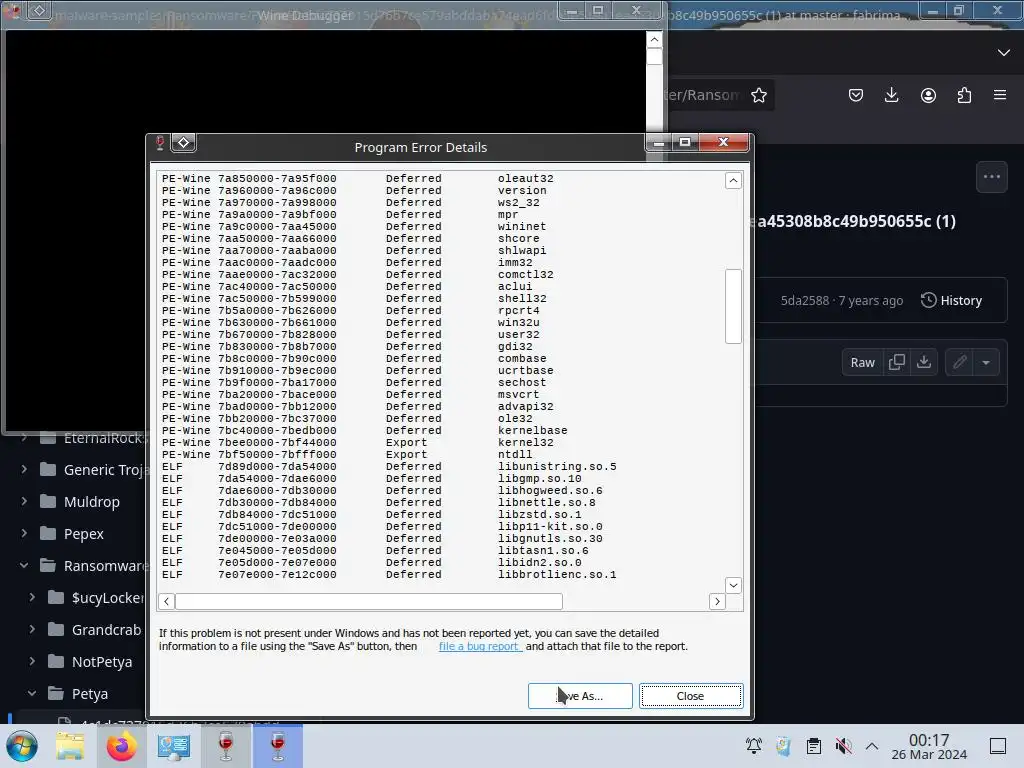Unmute via the volume tray icon
The image size is (1024, 768).
point(843,745)
